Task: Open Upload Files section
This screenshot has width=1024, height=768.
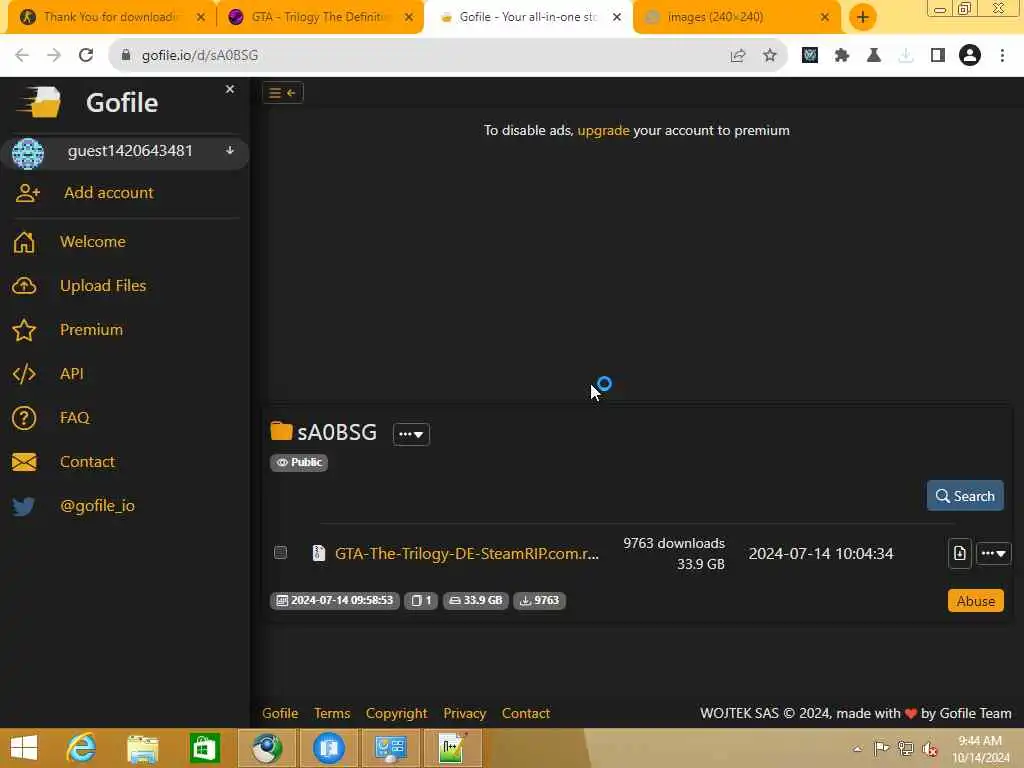Action: (x=103, y=285)
